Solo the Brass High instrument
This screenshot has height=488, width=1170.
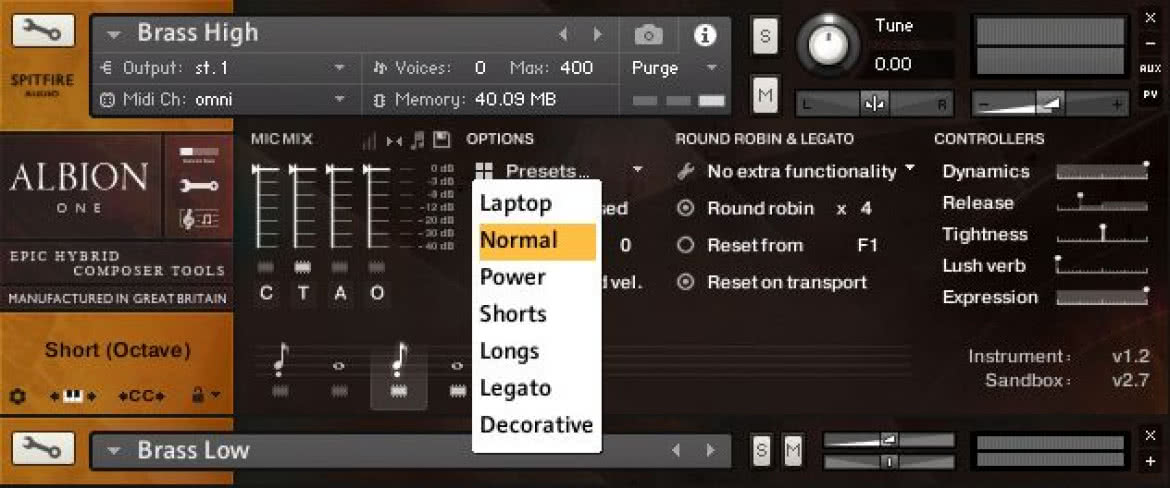[x=763, y=36]
